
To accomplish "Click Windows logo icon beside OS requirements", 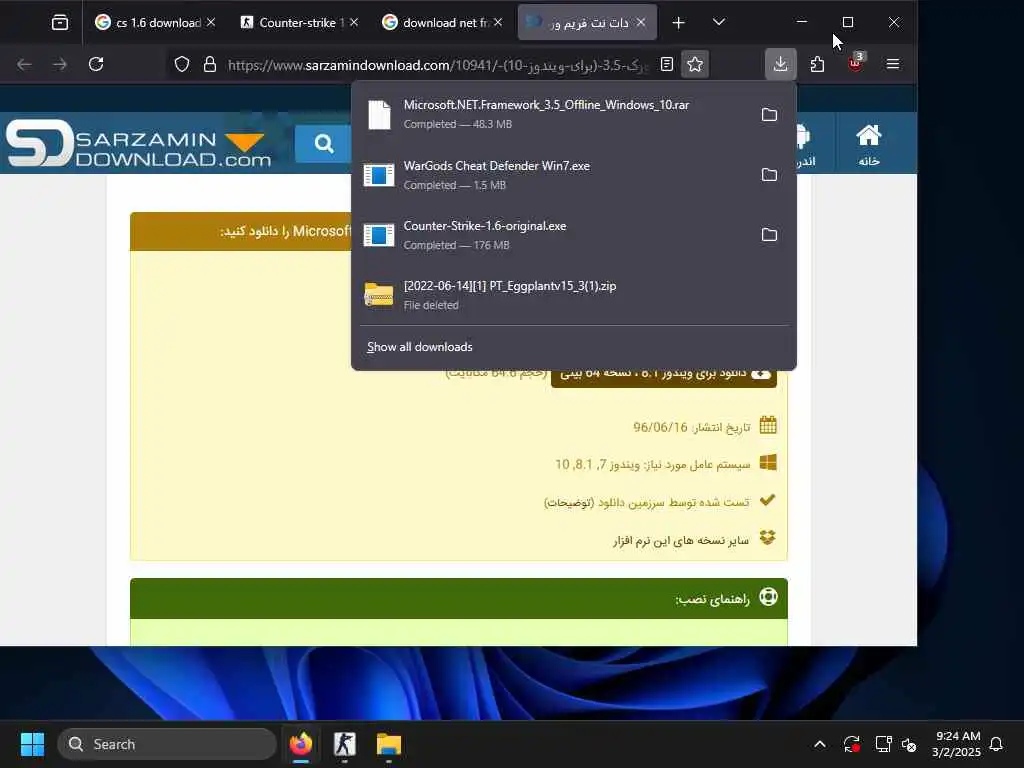I will [x=768, y=462].
